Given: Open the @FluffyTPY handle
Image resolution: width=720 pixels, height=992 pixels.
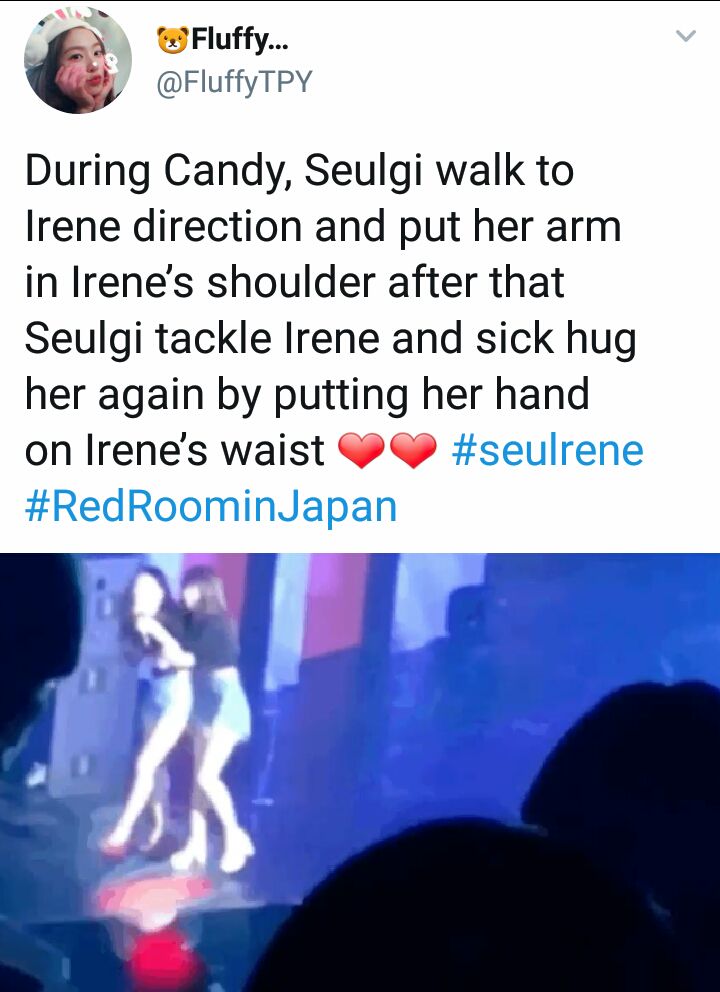Looking at the screenshot, I should click(x=234, y=82).
